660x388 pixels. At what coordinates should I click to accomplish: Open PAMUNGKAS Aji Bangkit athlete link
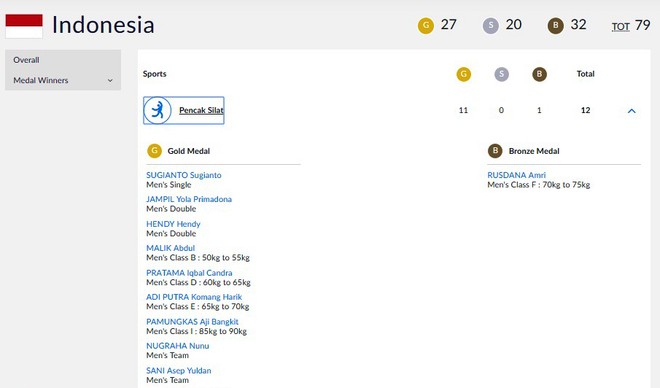tap(192, 322)
